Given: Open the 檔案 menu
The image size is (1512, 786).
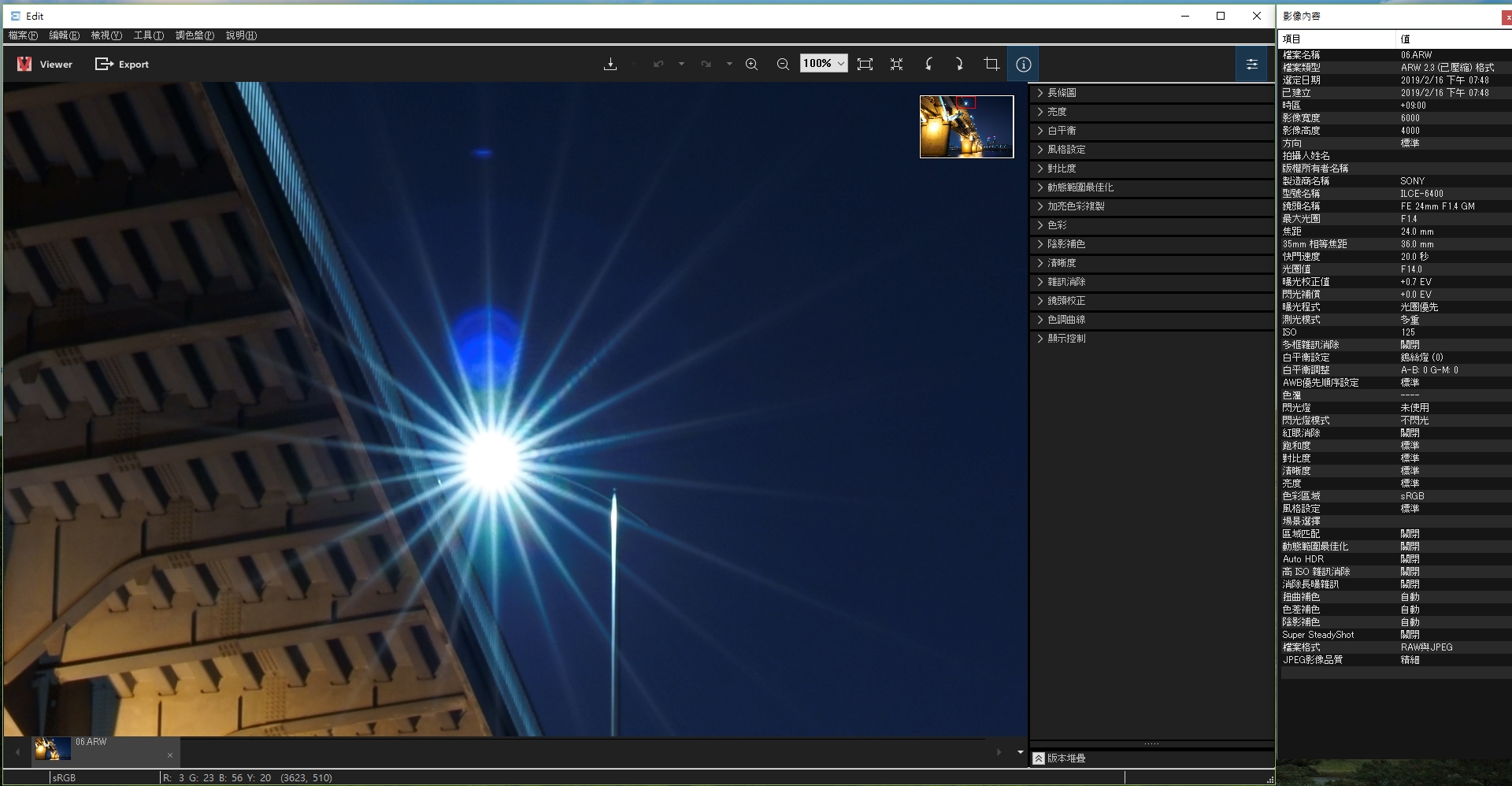Looking at the screenshot, I should click(x=23, y=35).
